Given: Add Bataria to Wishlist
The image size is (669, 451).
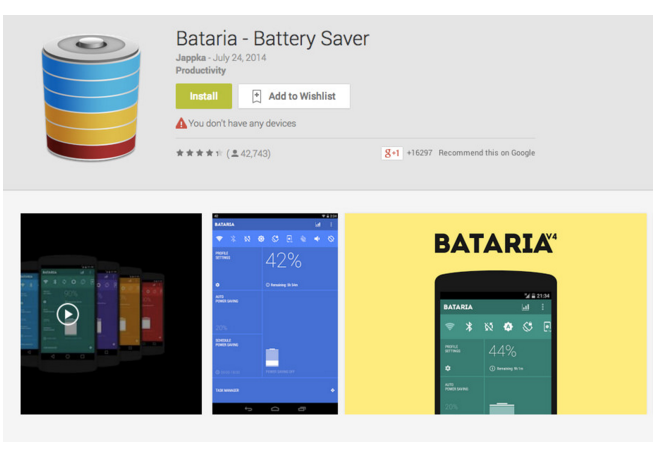Looking at the screenshot, I should tap(294, 96).
